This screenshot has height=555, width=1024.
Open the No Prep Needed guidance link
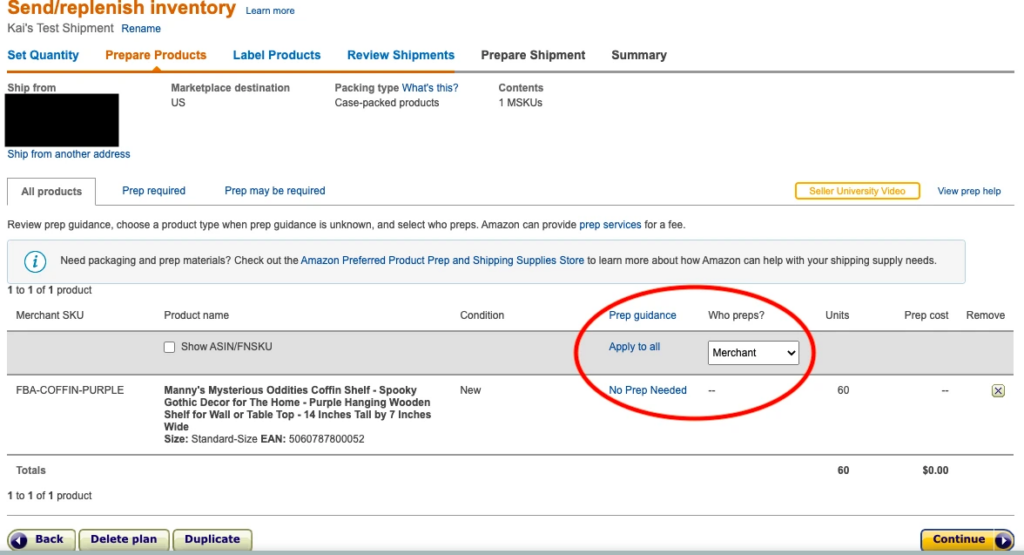click(x=648, y=390)
